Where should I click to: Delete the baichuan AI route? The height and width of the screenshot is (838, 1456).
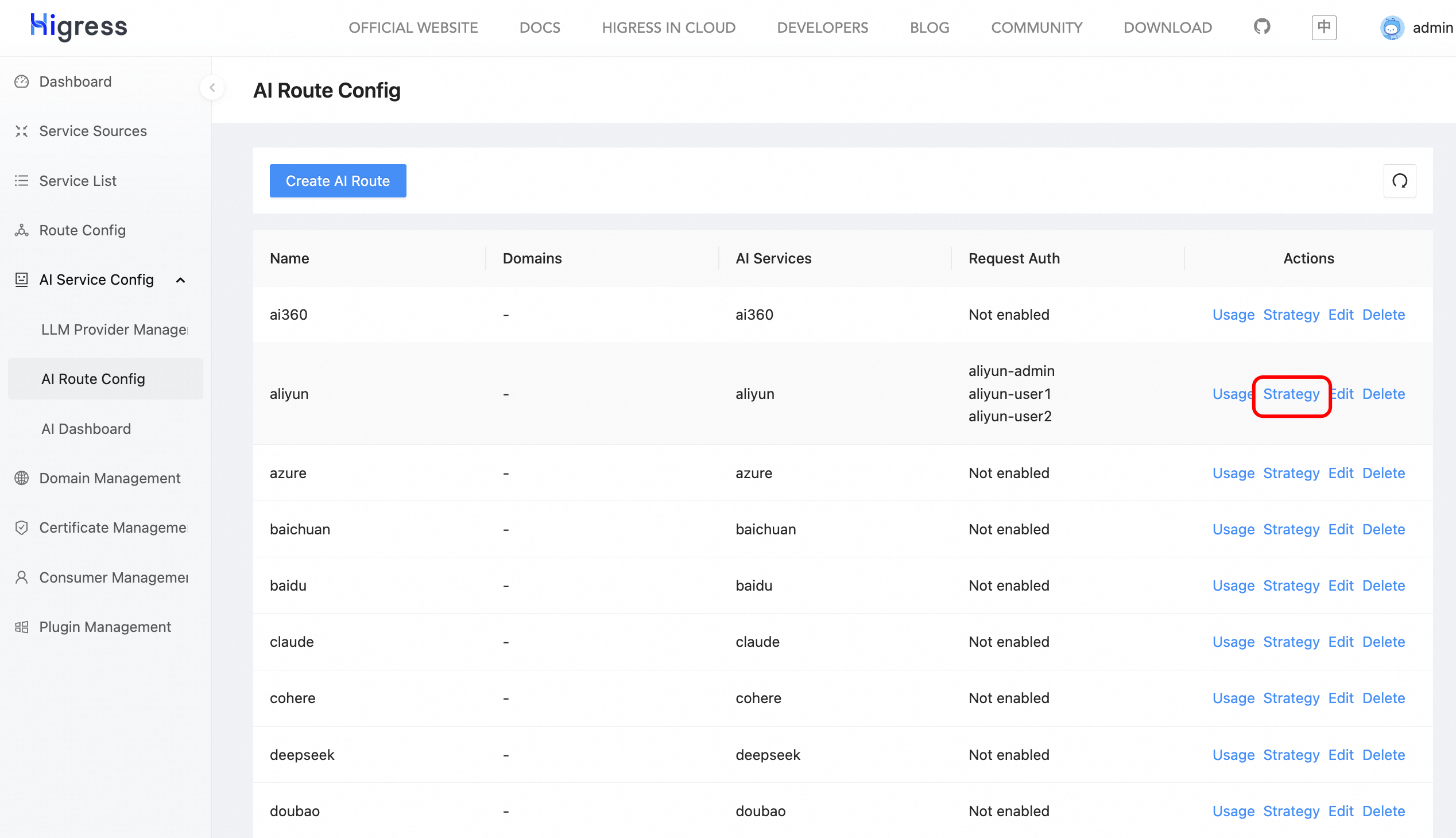1383,530
